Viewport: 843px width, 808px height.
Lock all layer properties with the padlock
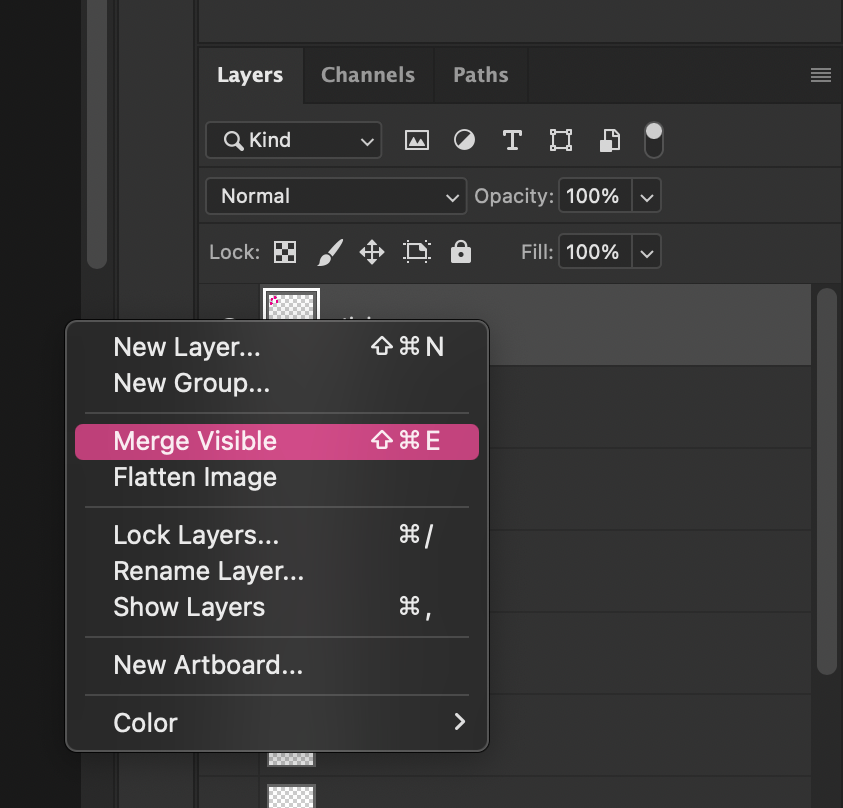460,252
